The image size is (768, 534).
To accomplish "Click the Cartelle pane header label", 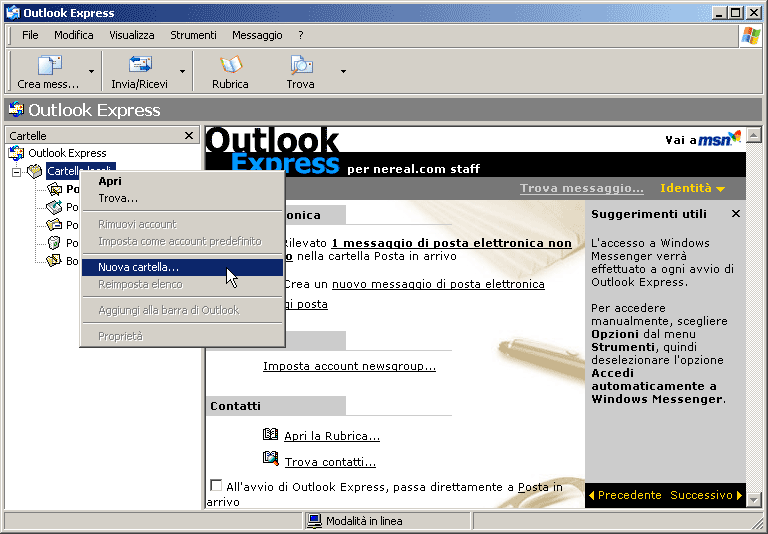I will point(28,136).
